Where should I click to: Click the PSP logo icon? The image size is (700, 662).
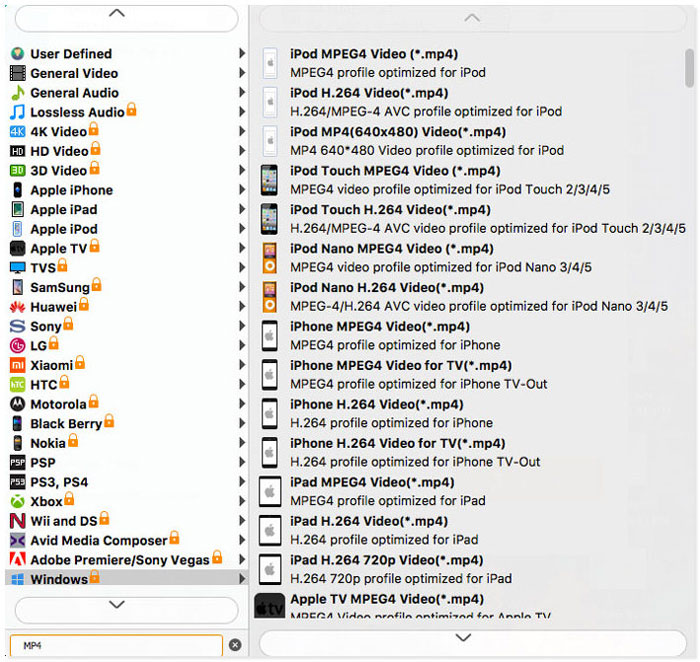pos(17,462)
